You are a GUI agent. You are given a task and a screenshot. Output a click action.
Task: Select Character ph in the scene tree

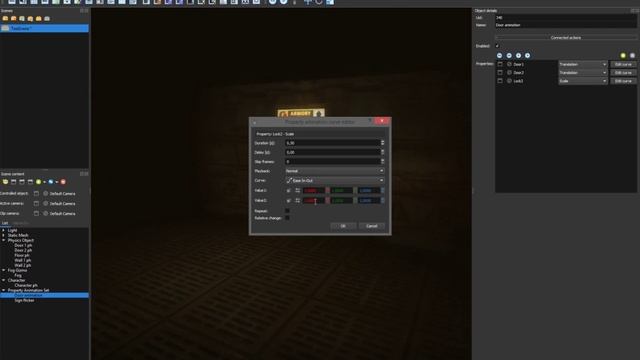[x=26, y=285]
